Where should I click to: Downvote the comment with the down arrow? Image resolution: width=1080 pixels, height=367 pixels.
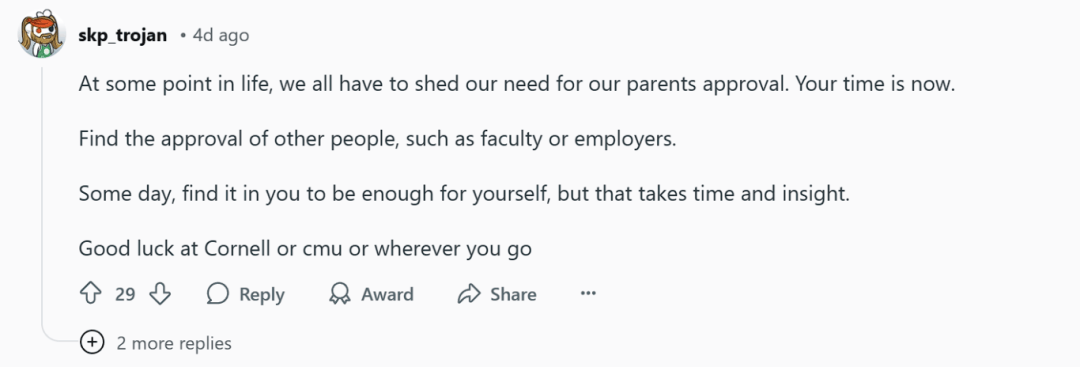pos(160,295)
